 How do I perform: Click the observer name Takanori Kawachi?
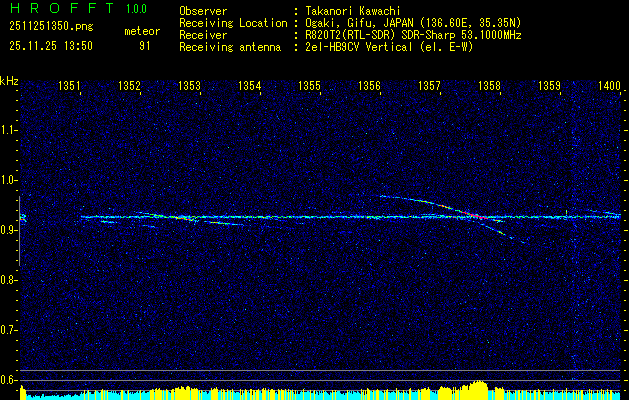[x=351, y=11]
